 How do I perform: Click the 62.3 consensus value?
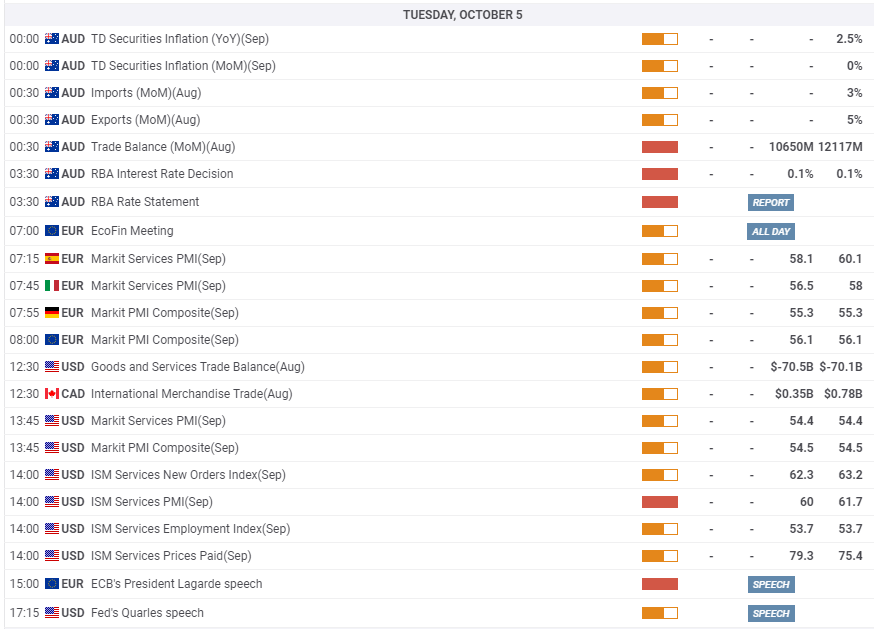click(x=802, y=475)
